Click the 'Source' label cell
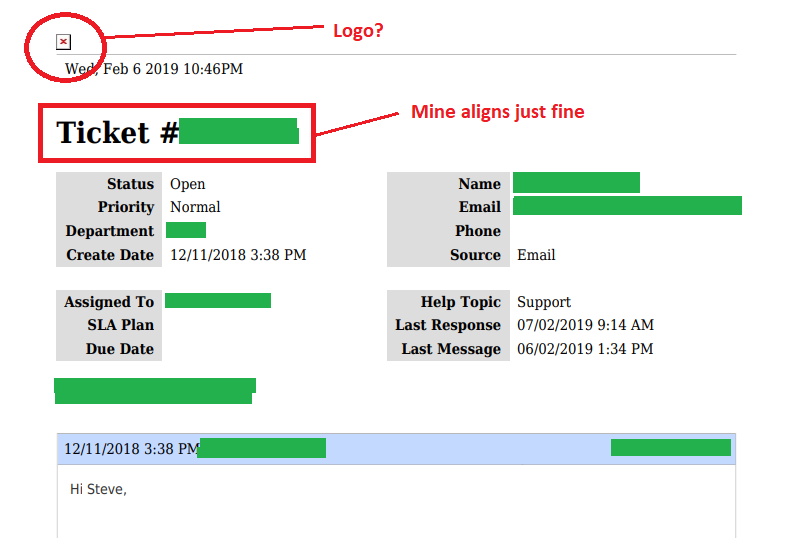The height and width of the screenshot is (541, 797). click(448, 255)
